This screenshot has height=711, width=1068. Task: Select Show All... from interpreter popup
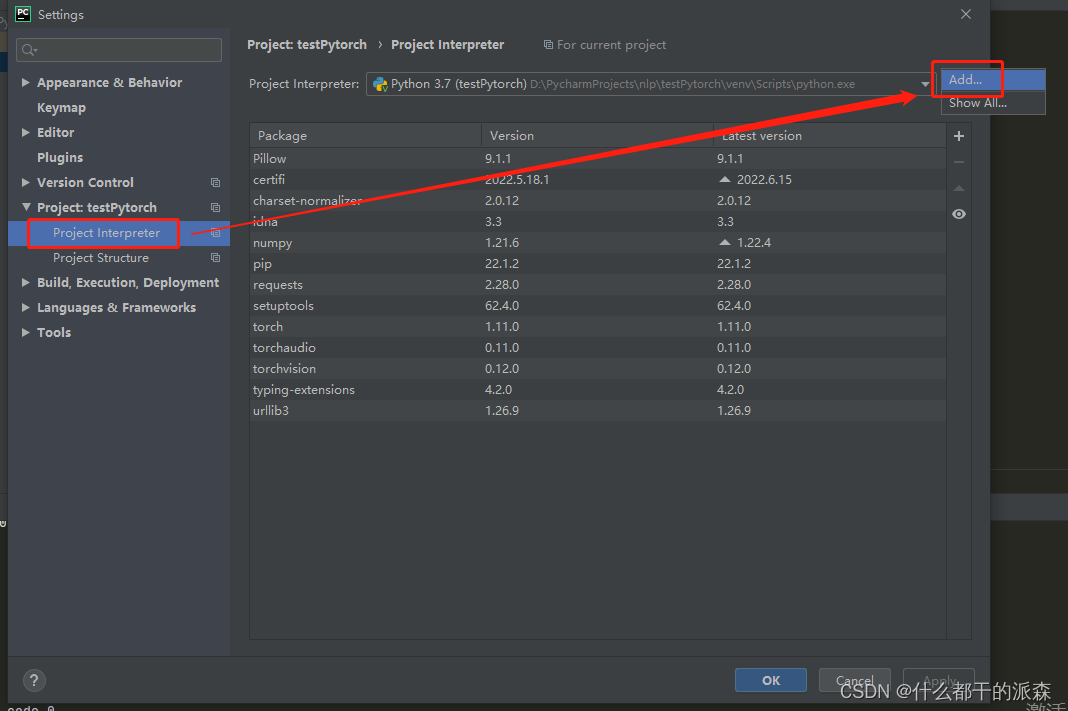(993, 103)
